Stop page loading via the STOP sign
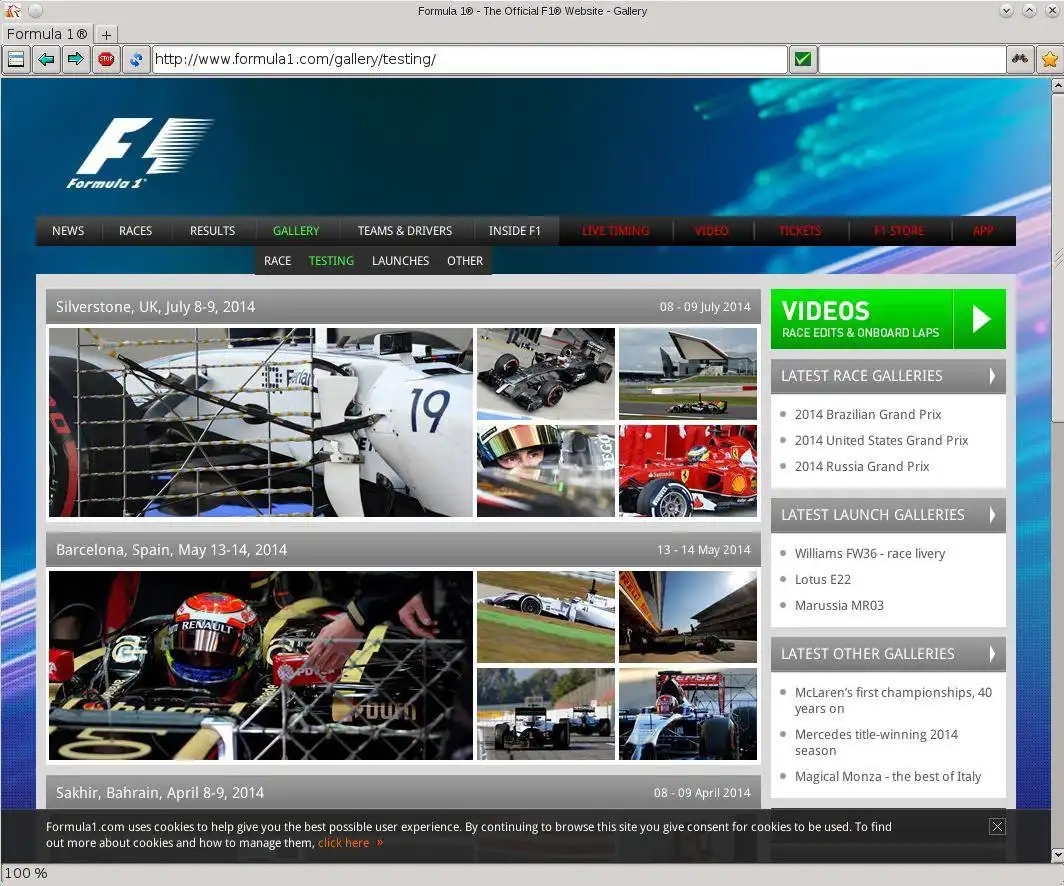 point(106,60)
